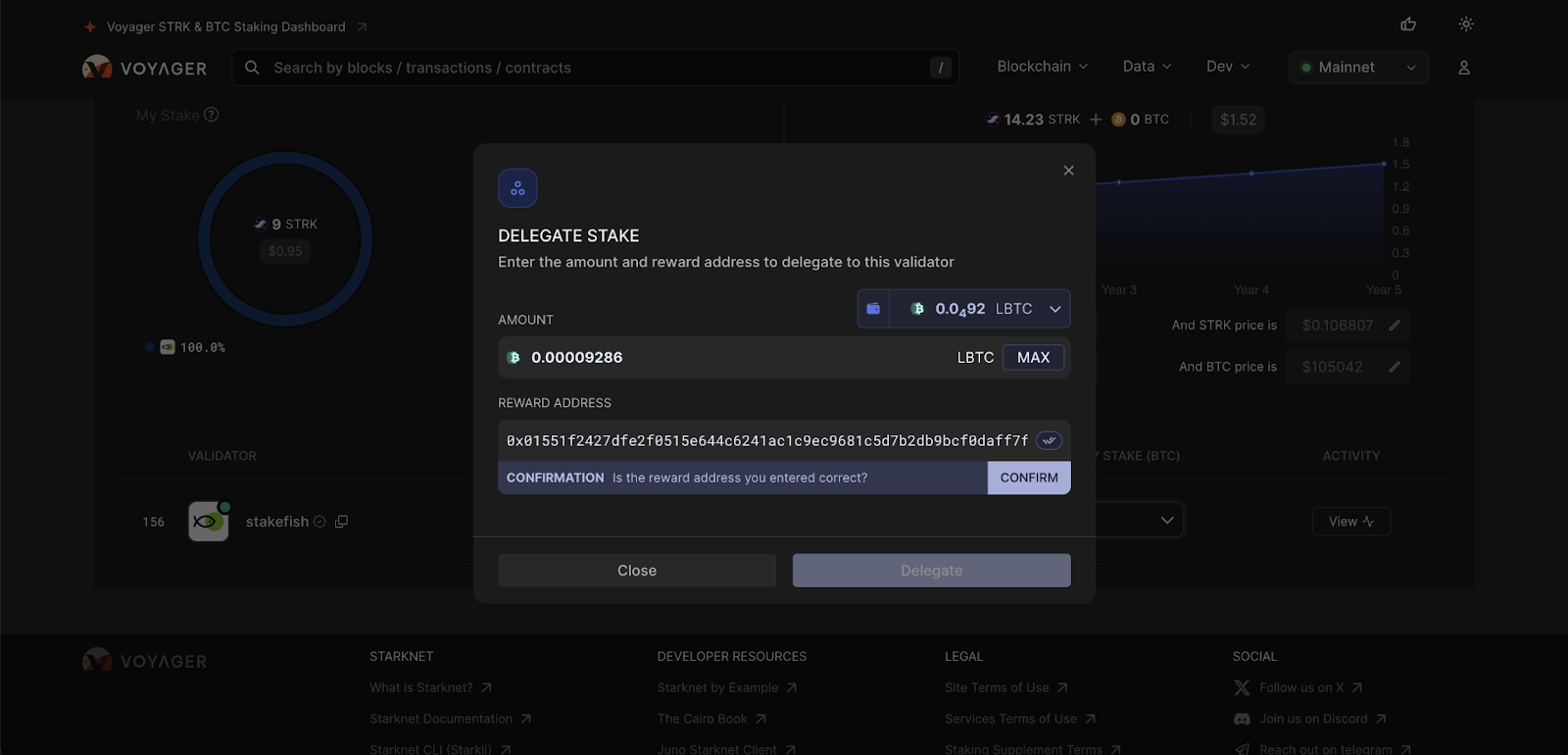Click the copy icon next to stakefish
The width and height of the screenshot is (1568, 755).
[x=341, y=522]
